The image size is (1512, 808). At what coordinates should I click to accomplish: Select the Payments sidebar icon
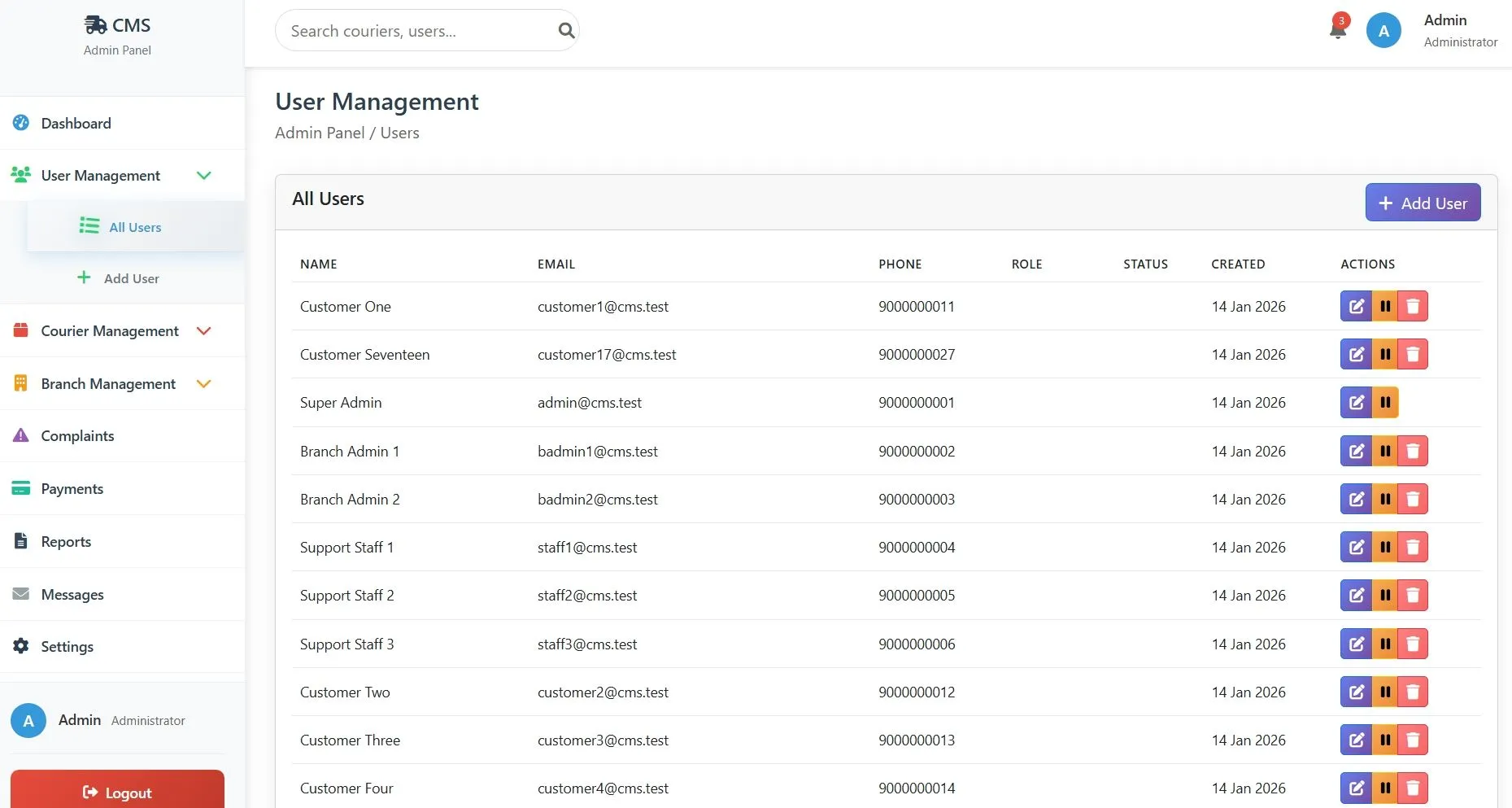(20, 488)
